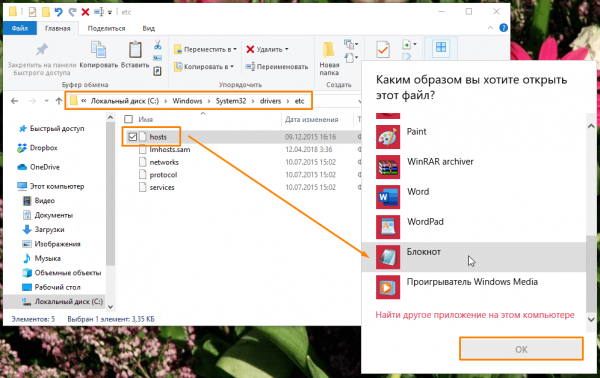The image size is (600, 378).
Task: Expand the Удалить dropdown arrow
Action: click(287, 49)
